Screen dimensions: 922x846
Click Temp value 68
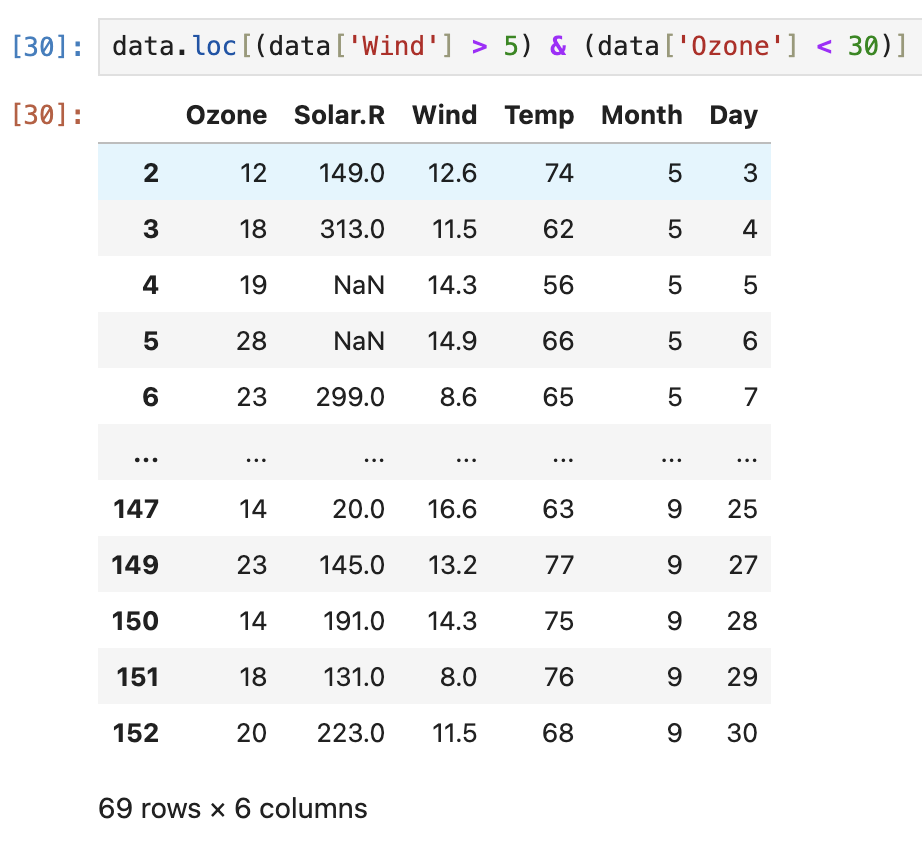558,733
